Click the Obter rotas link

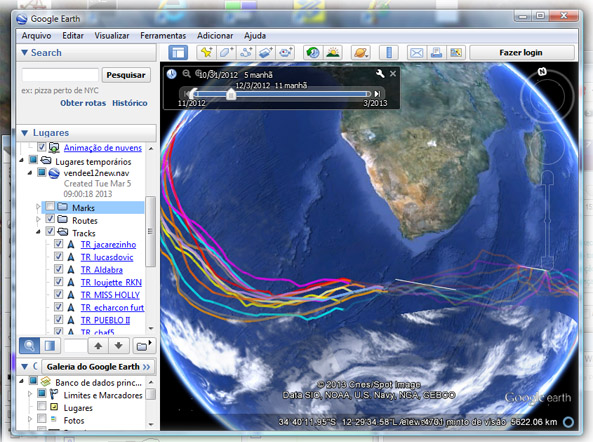tap(83, 103)
